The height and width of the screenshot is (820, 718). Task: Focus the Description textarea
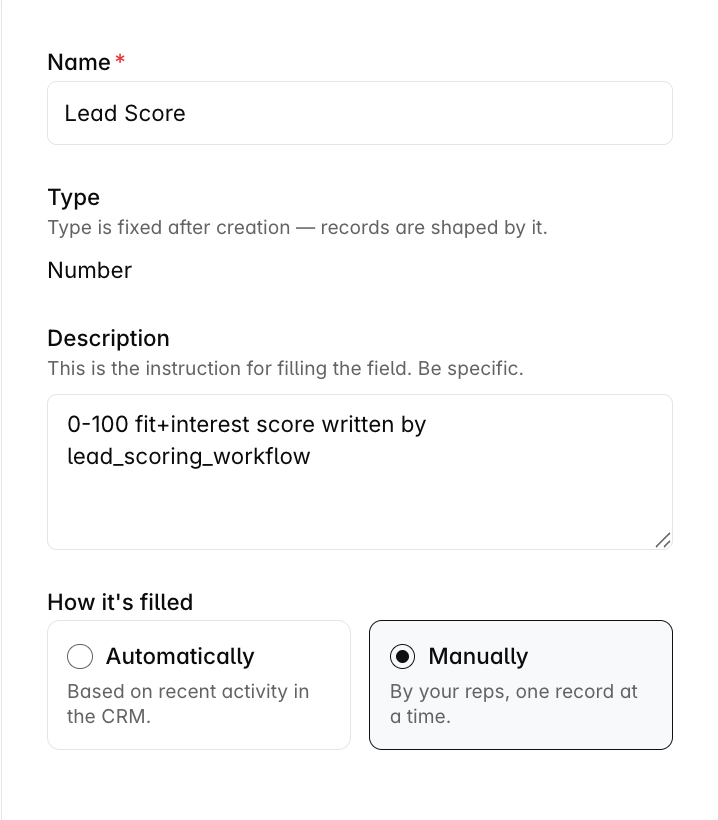click(360, 472)
